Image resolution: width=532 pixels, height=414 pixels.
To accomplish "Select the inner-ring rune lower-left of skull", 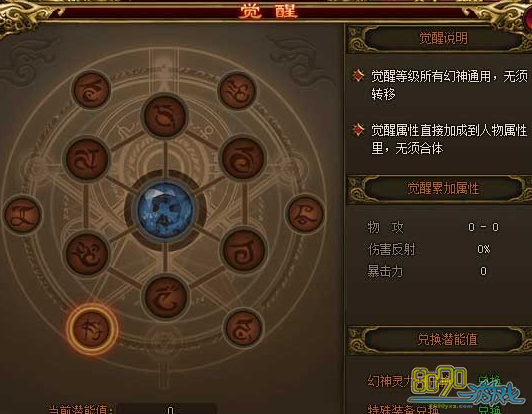I will [87, 253].
